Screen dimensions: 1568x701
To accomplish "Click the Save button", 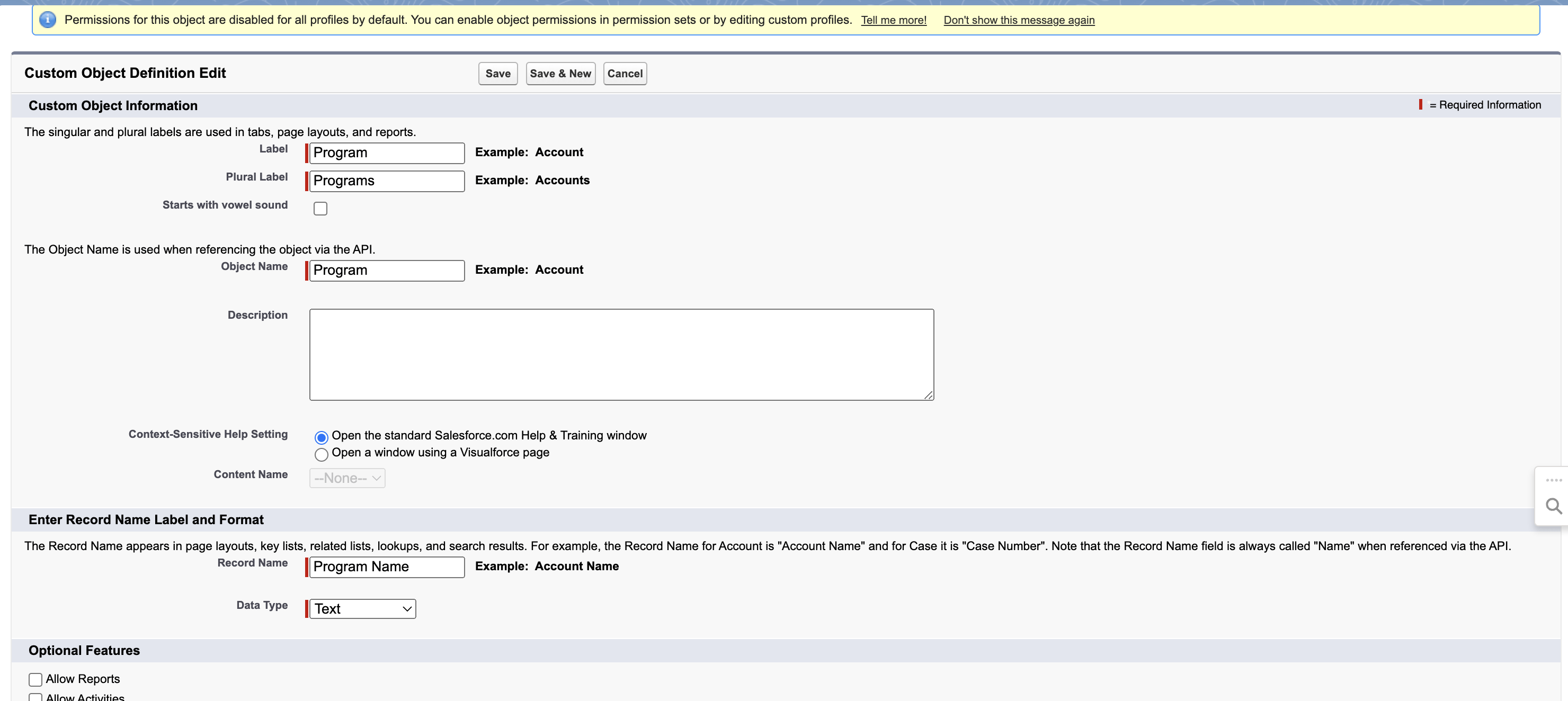I will (x=497, y=74).
